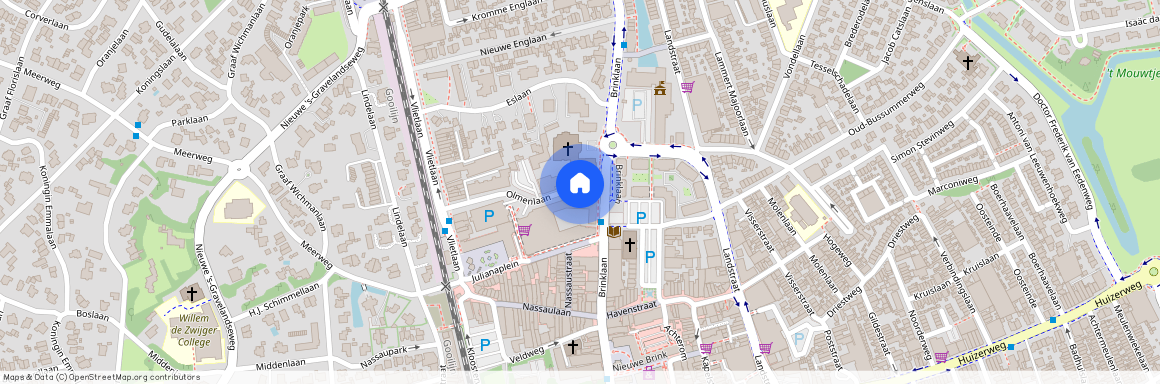This screenshot has width=1160, height=384.
Task: Click the shopping cart icon beside the castle icon
Action: [x=687, y=87]
